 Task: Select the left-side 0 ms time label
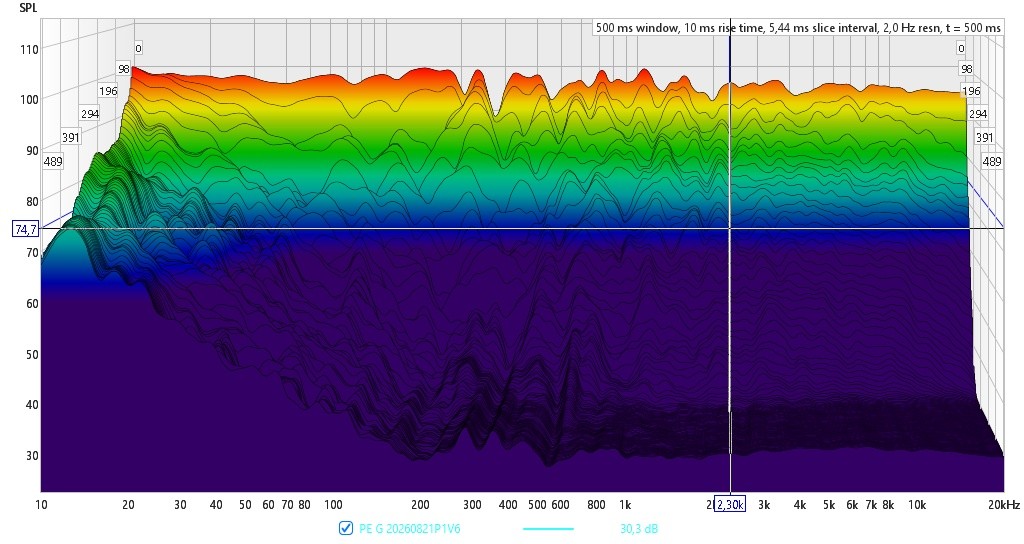[138, 48]
